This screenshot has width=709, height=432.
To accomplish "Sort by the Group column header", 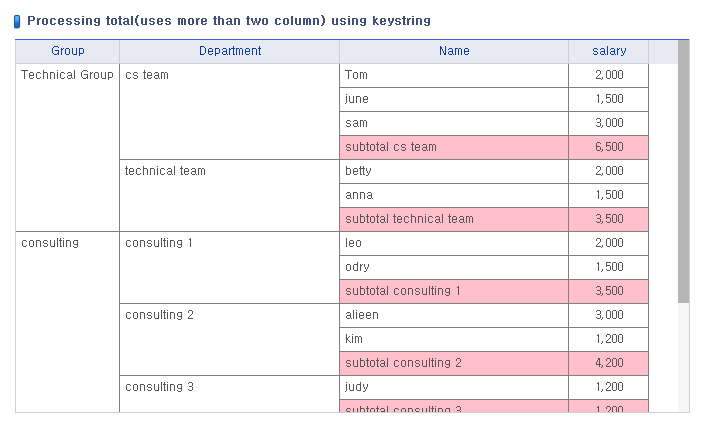I will (67, 51).
